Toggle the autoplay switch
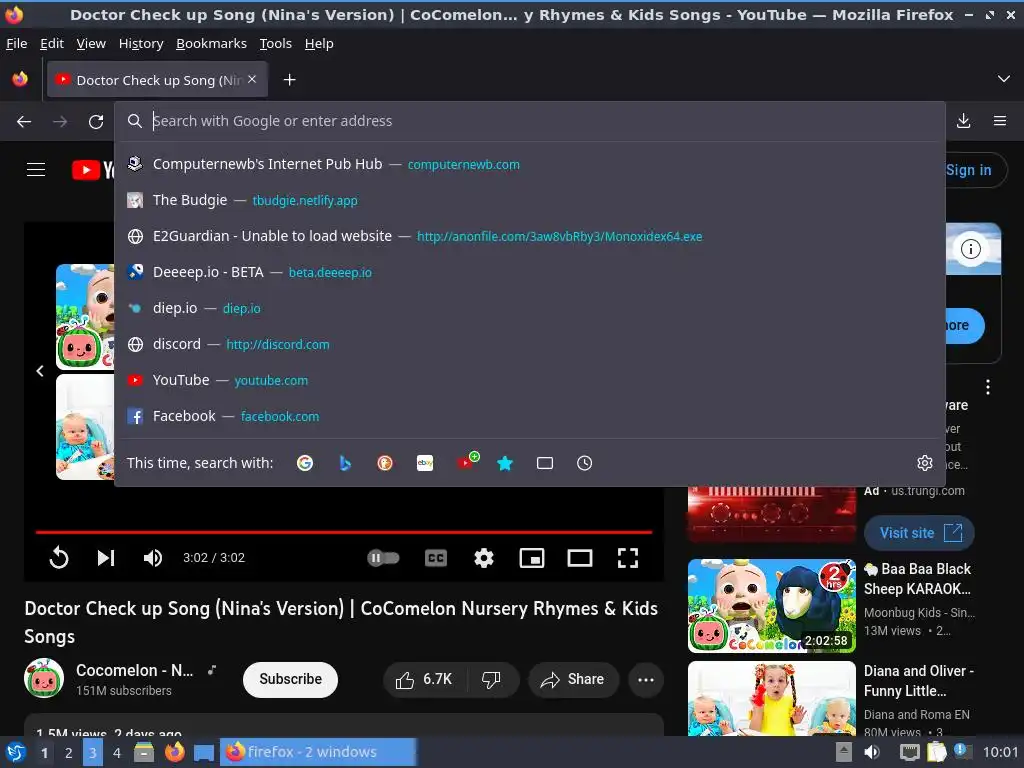1024x768 pixels. click(383, 558)
